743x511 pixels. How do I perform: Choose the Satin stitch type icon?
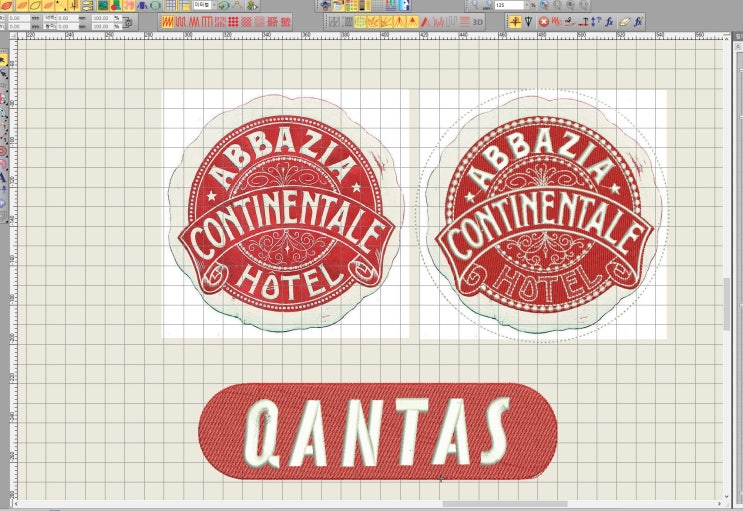pyautogui.click(x=167, y=22)
